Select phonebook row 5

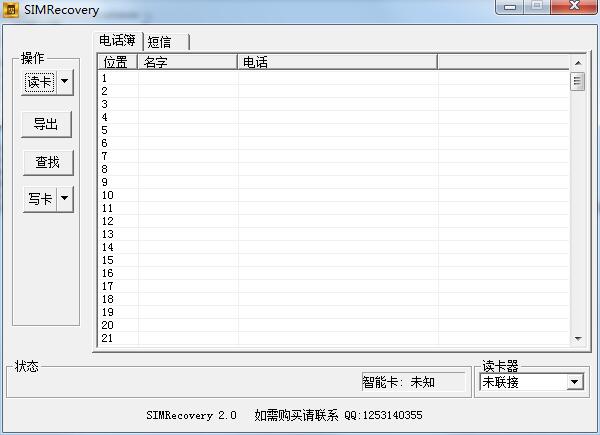pyautogui.click(x=334, y=130)
